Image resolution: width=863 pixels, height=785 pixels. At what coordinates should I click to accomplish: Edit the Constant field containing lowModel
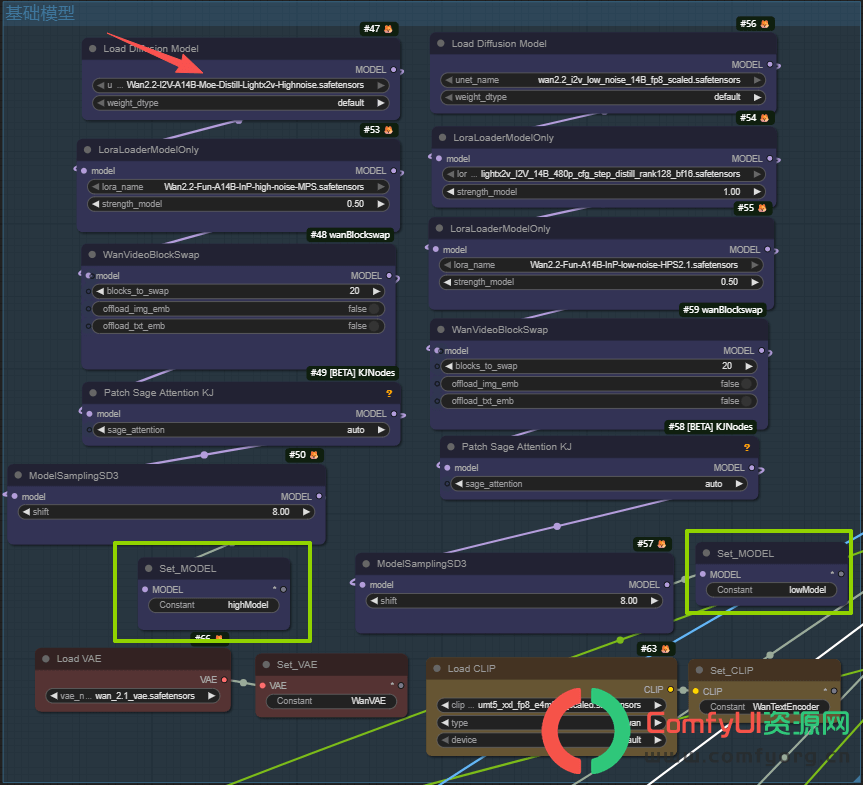[x=771, y=590]
